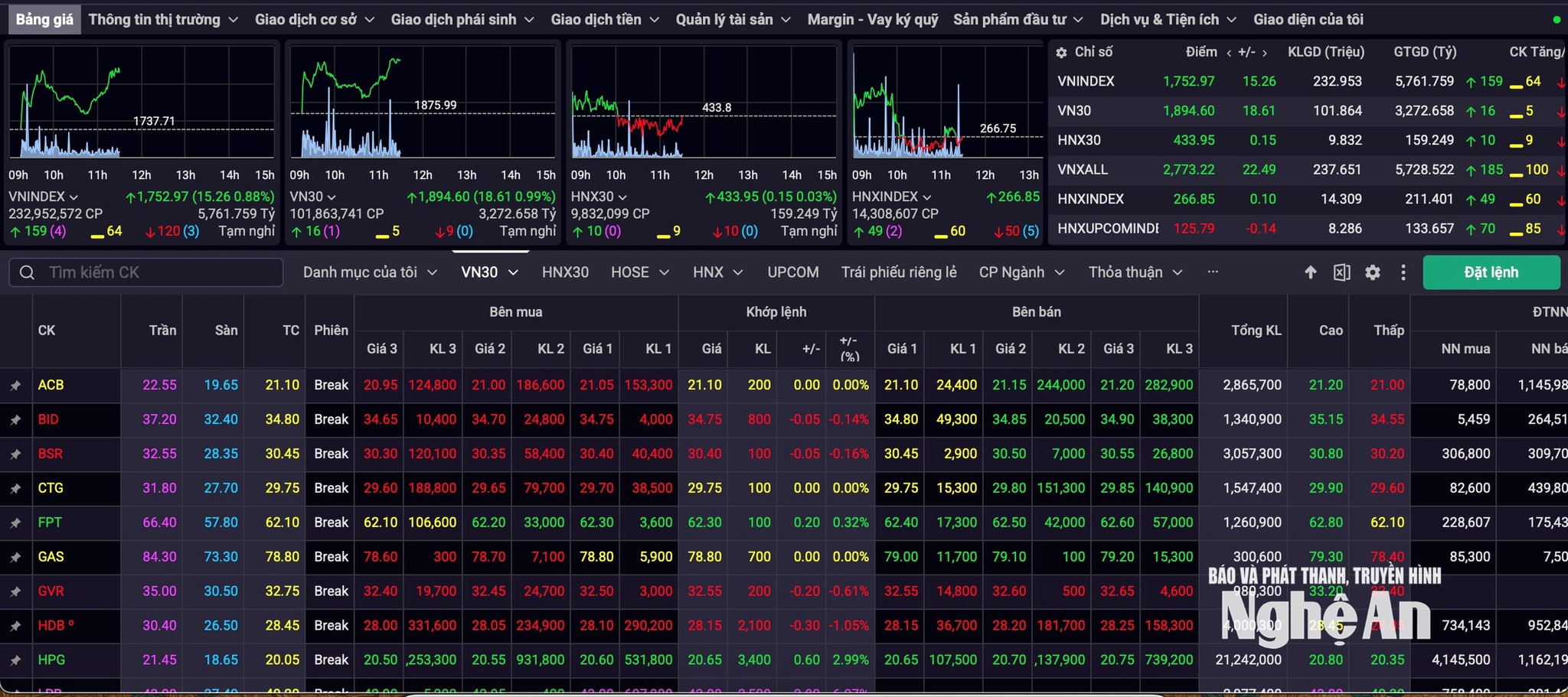Click the Excel export icon
Screen dimensions: 1568x697
[x=1341, y=272]
